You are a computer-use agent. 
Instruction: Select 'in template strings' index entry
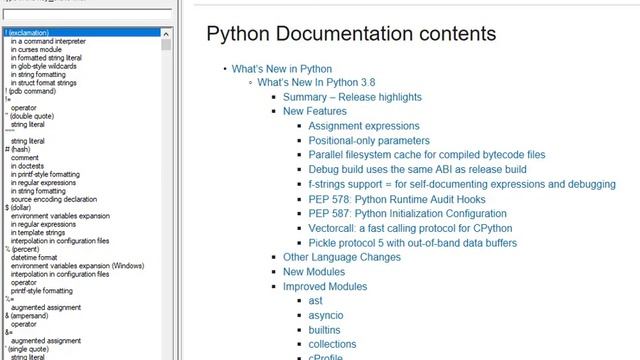(38, 233)
